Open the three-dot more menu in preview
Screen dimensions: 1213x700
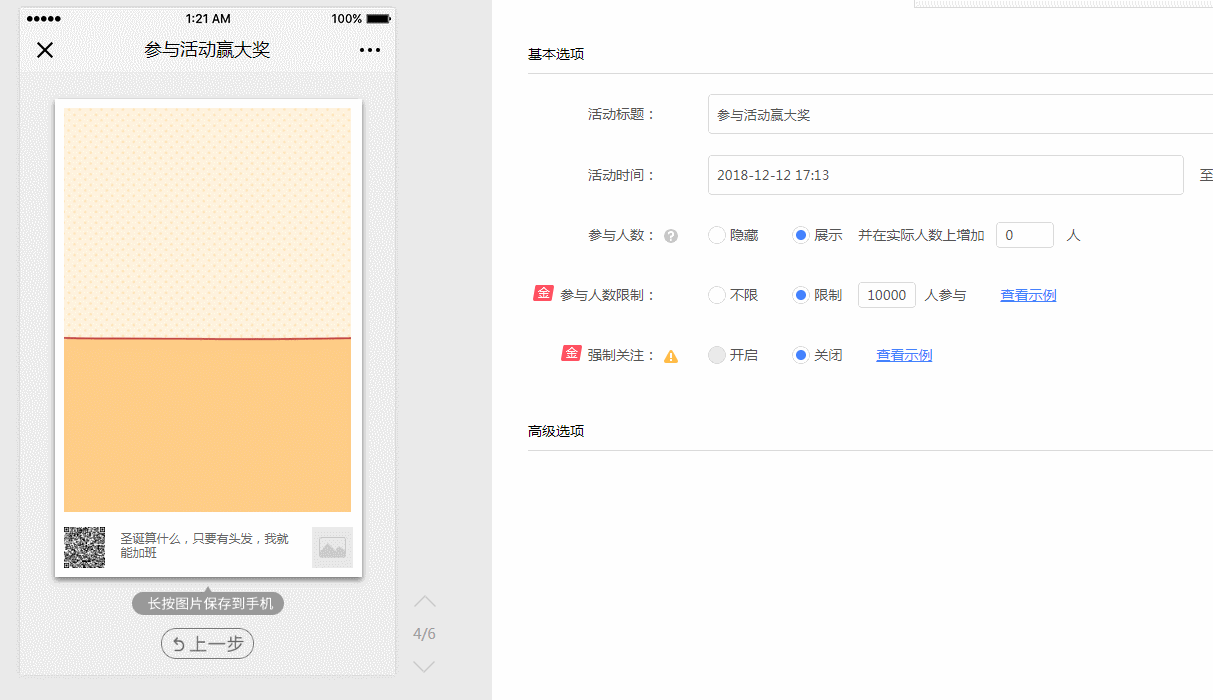(x=370, y=50)
